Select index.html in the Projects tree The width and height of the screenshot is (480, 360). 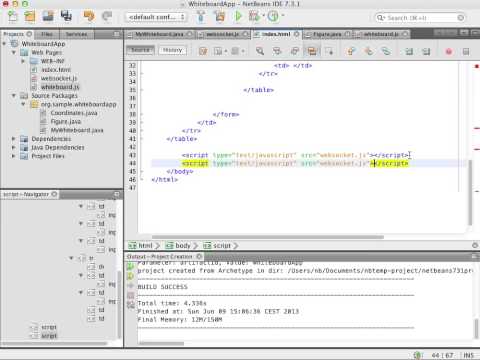click(56, 70)
